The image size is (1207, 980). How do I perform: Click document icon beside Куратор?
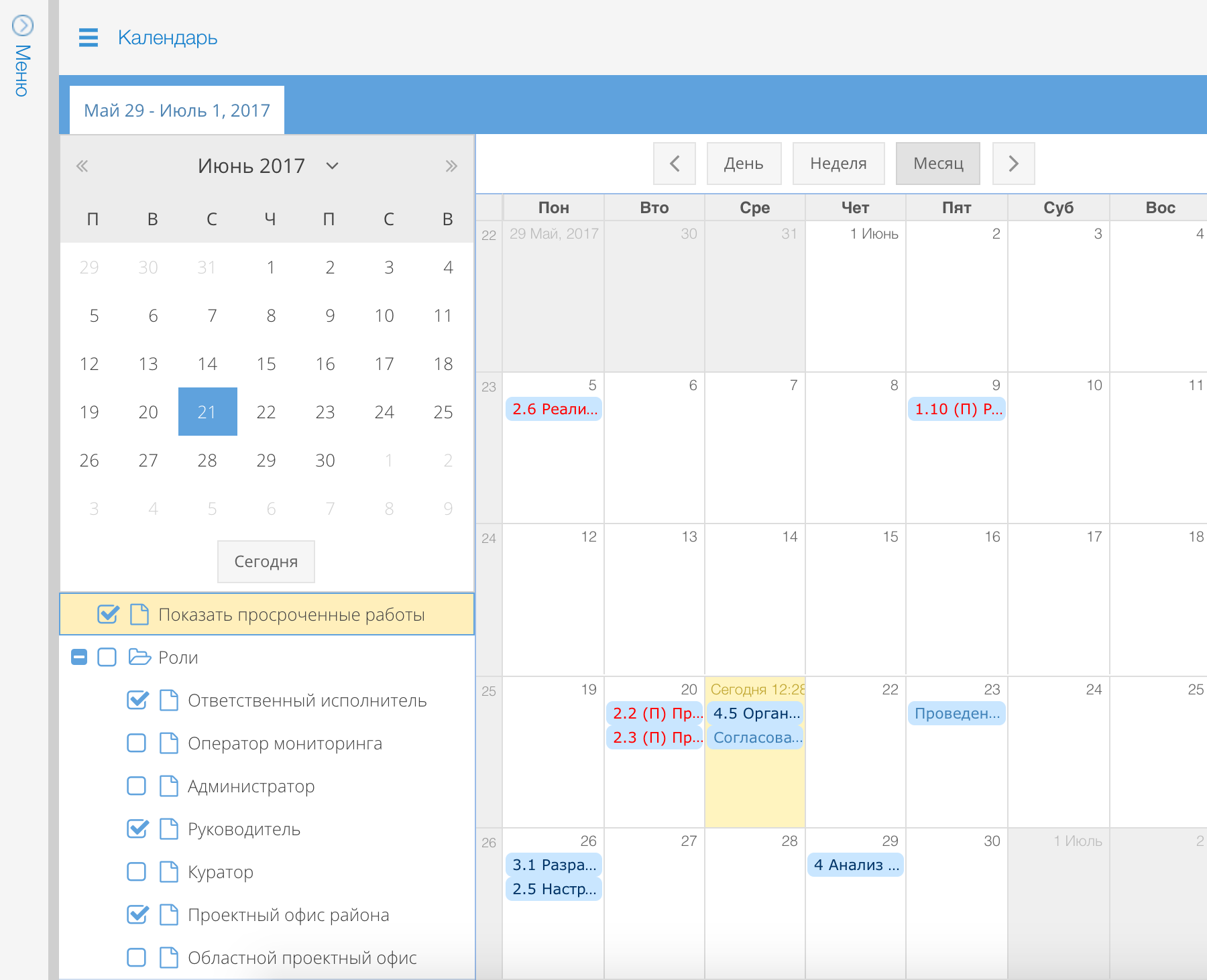tap(169, 872)
